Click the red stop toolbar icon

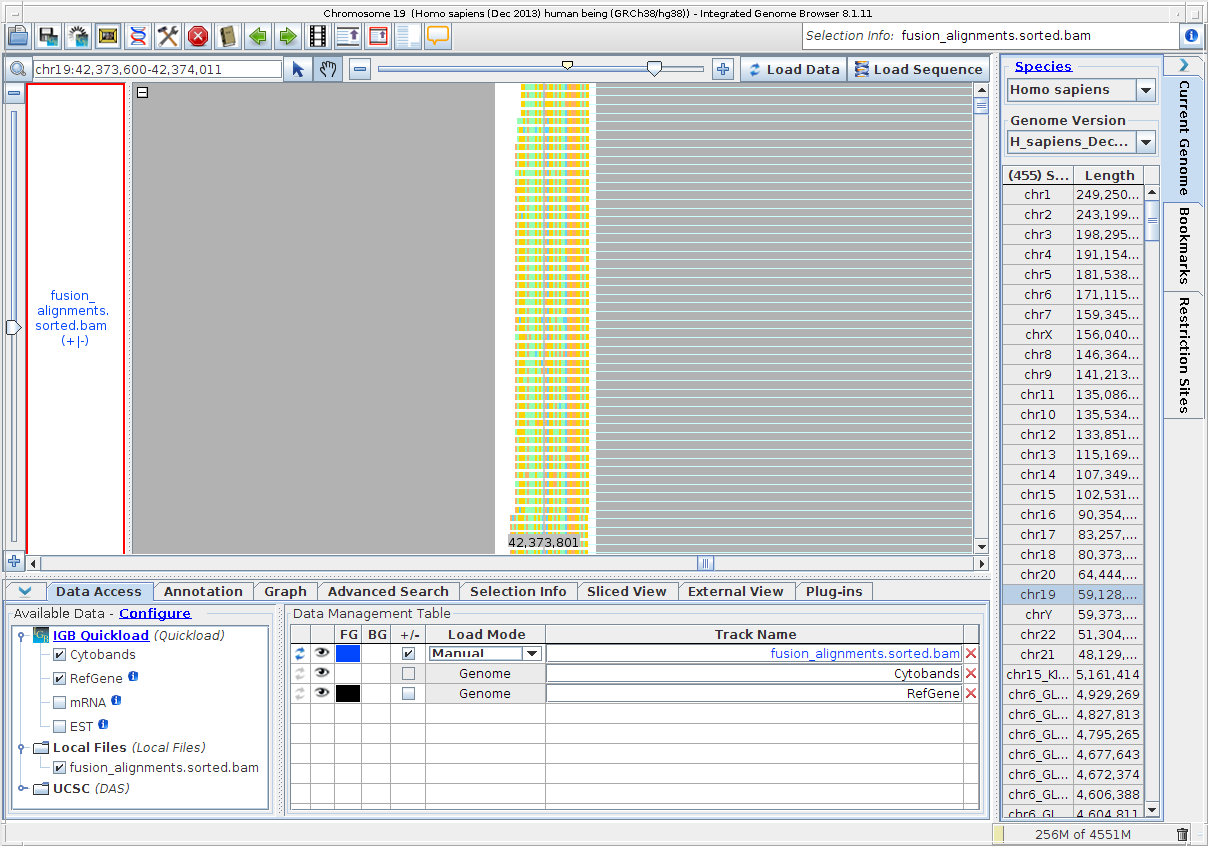(198, 36)
